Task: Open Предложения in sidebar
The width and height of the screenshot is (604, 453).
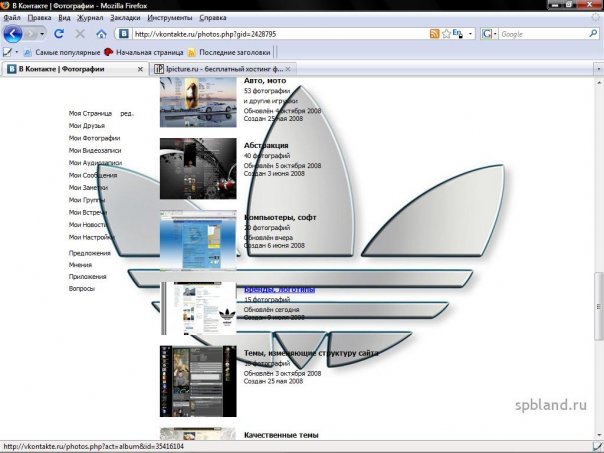Action: coord(89,253)
